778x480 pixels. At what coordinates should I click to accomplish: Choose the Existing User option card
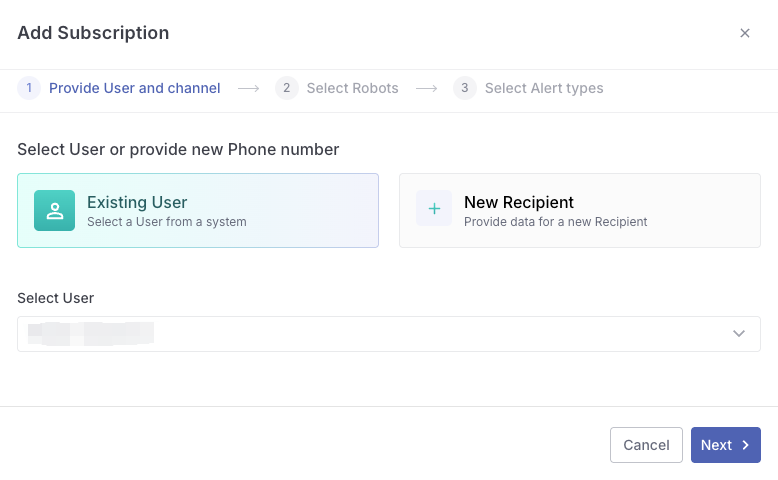[198, 210]
